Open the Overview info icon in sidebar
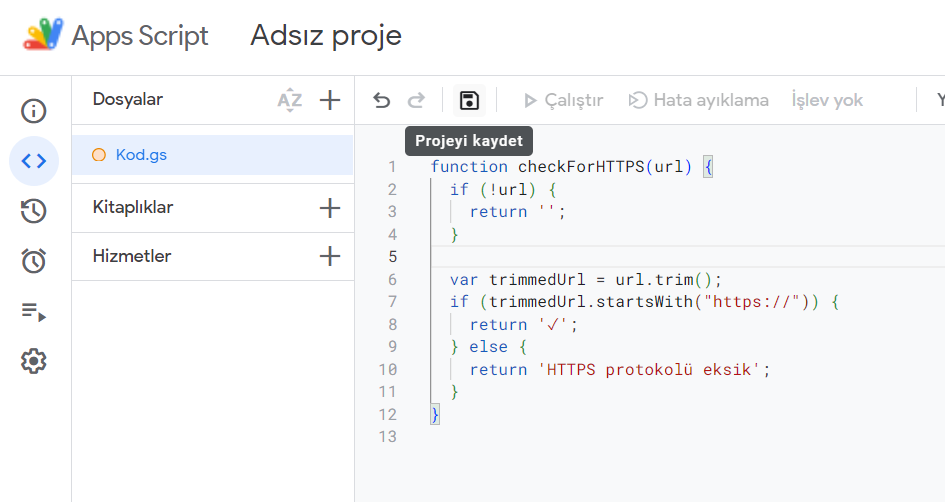 34,111
